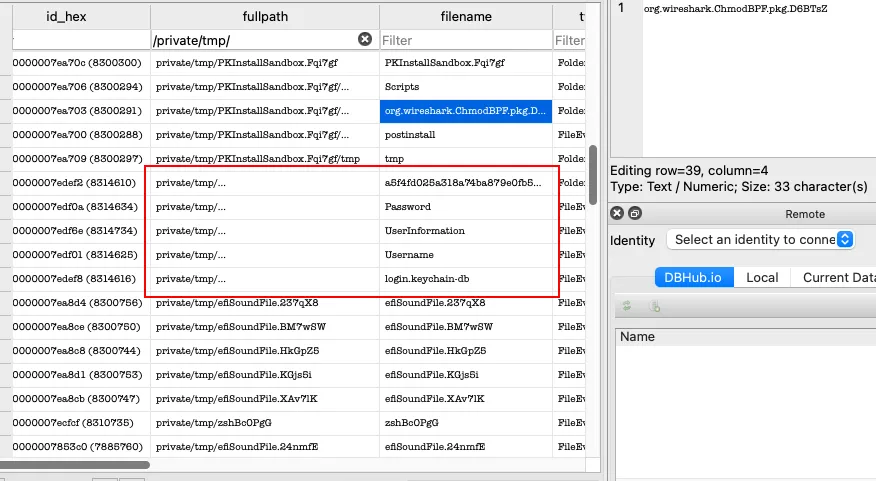Close the Remote panel
Image resolution: width=876 pixels, height=481 pixels.
pos(617,213)
